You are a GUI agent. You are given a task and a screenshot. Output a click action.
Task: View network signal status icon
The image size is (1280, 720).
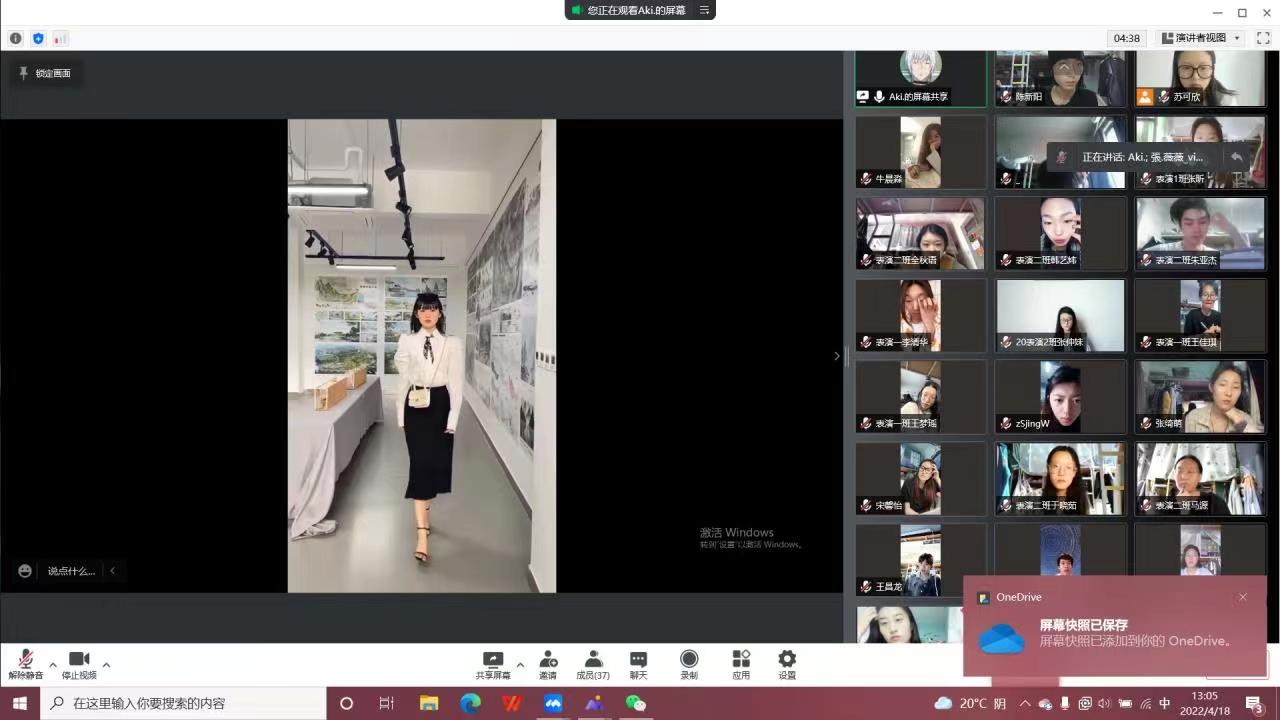click(x=61, y=38)
